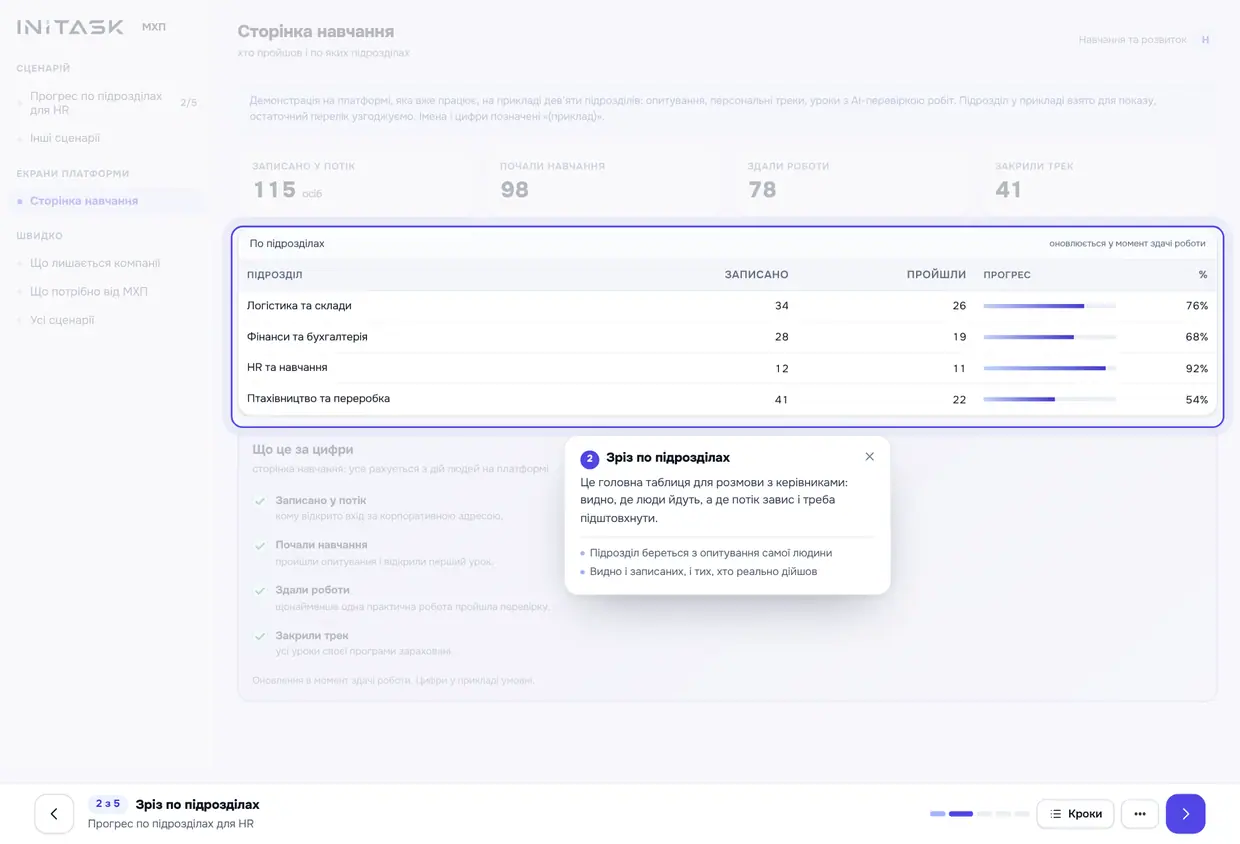Screen dimensions: 1240x844
Task: Click the Птахівництво progress bar at 54%
Action: (x=1049, y=399)
